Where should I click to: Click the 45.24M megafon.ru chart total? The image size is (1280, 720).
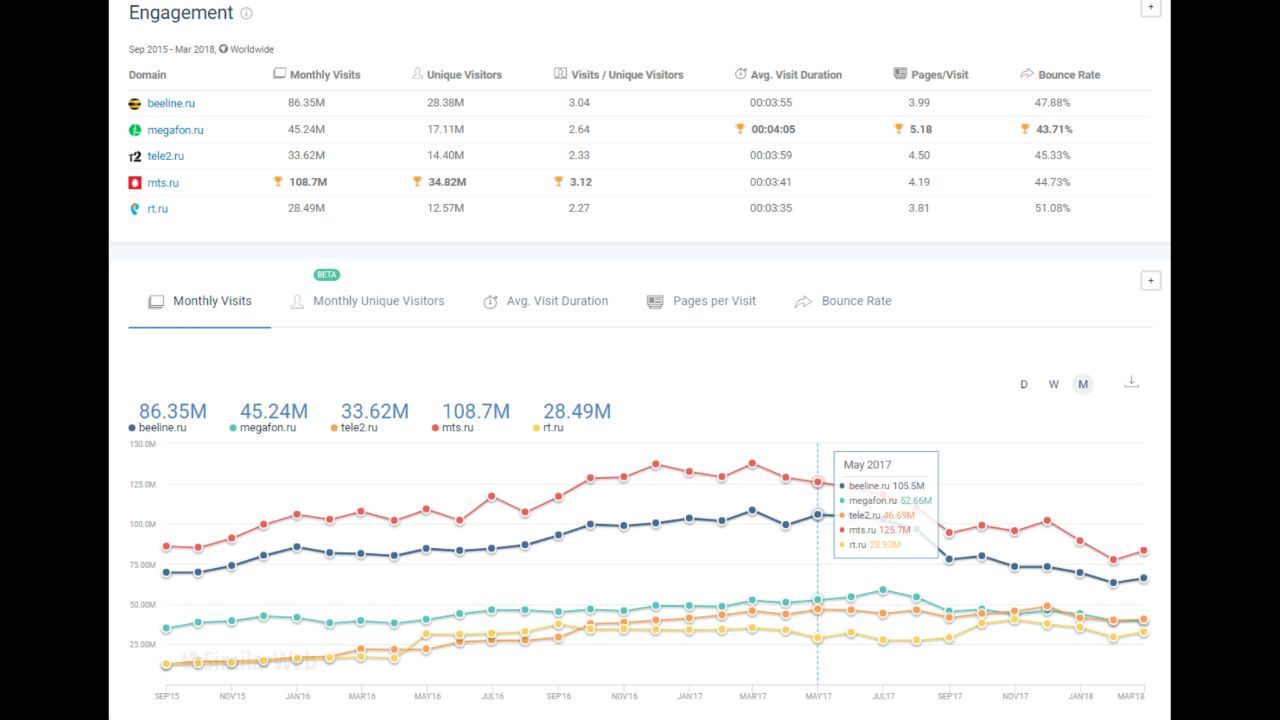point(274,411)
